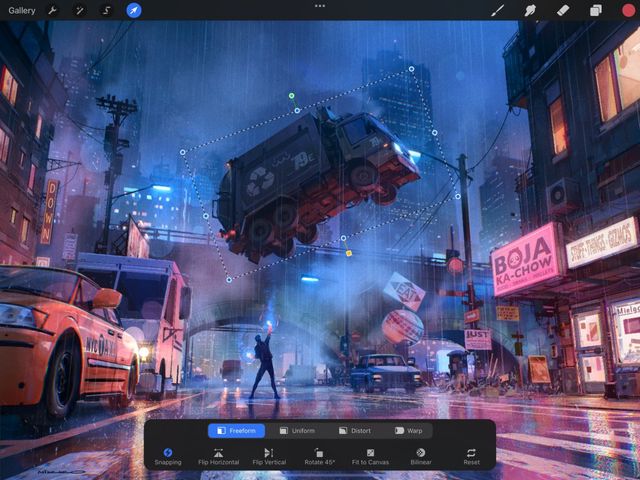Flip the selection vertically
The image size is (640, 480).
coord(269,457)
